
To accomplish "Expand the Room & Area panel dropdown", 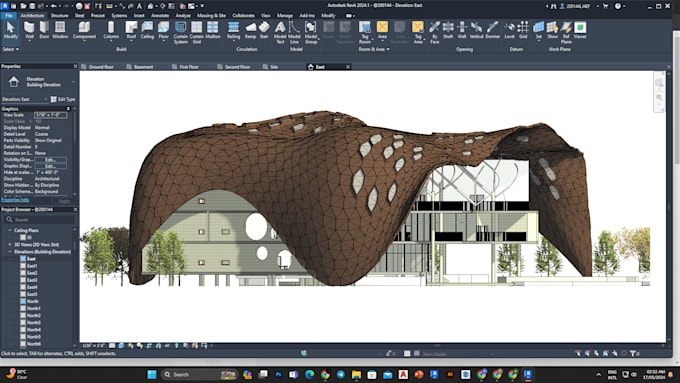I will [x=374, y=49].
